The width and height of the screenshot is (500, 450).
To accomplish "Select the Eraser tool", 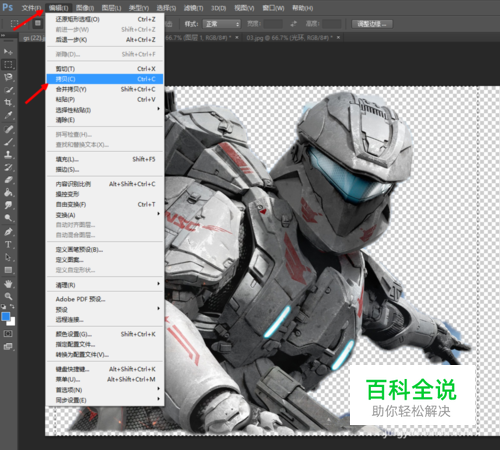I will (x=8, y=180).
